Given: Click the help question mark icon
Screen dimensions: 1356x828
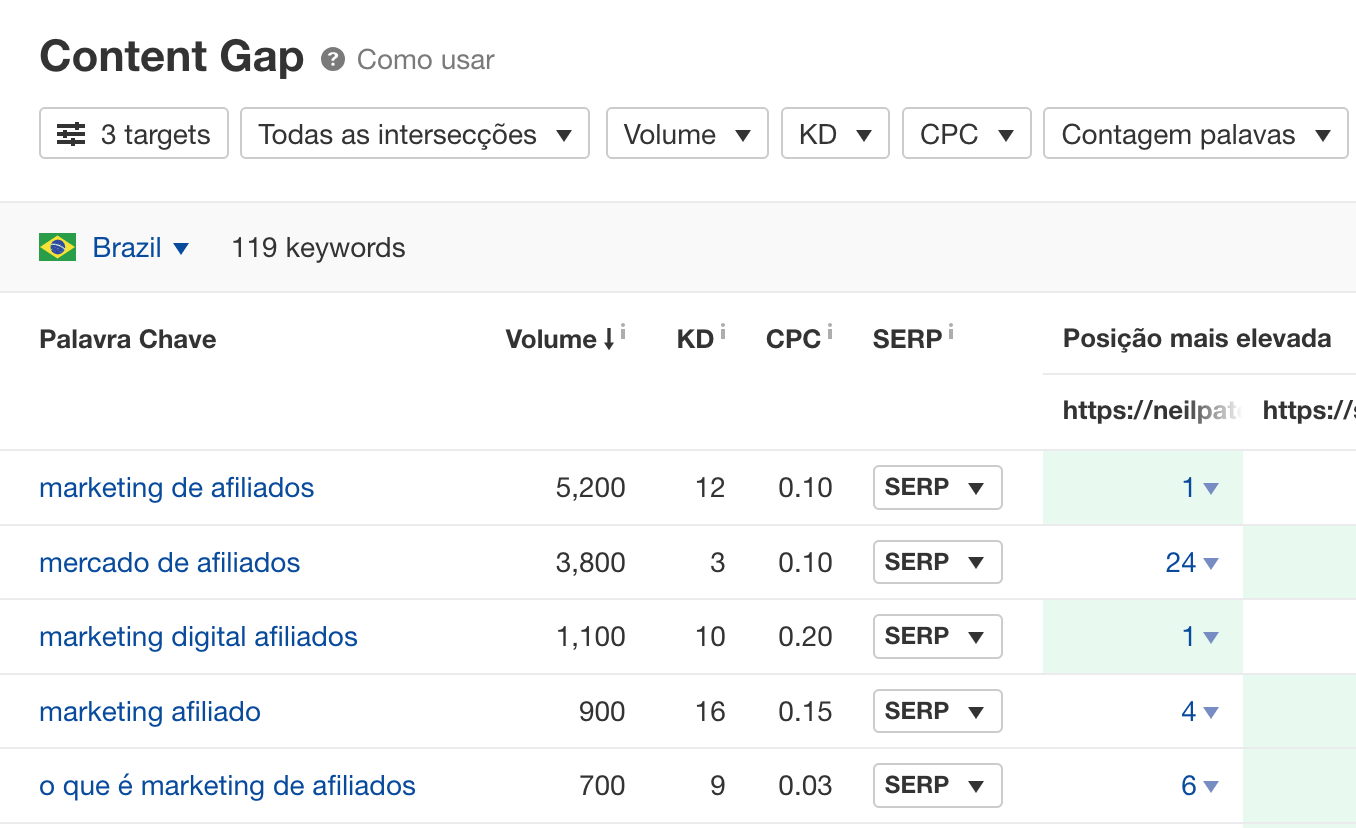Looking at the screenshot, I should (333, 60).
